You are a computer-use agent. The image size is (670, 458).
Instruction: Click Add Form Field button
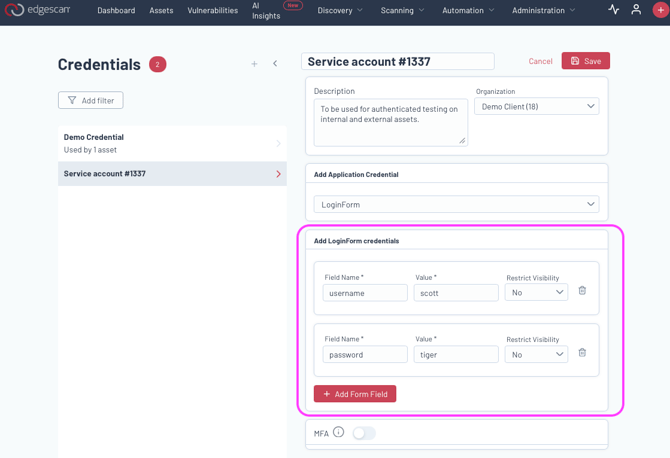[x=355, y=394]
